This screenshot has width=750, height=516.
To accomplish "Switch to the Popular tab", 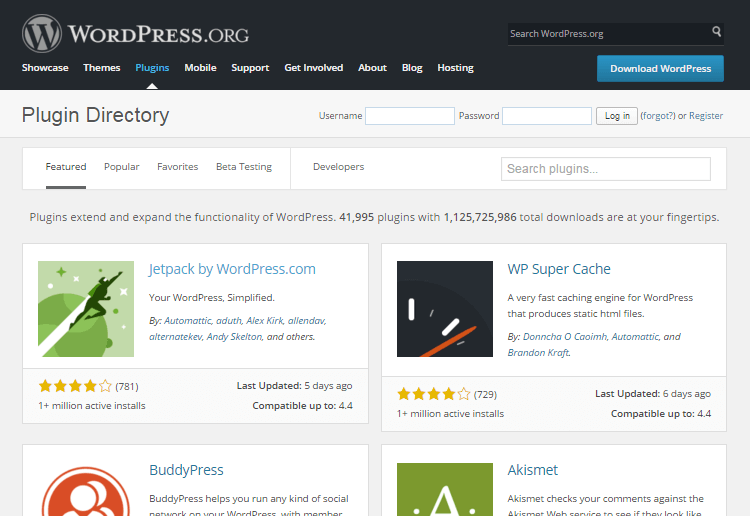I will 122,167.
